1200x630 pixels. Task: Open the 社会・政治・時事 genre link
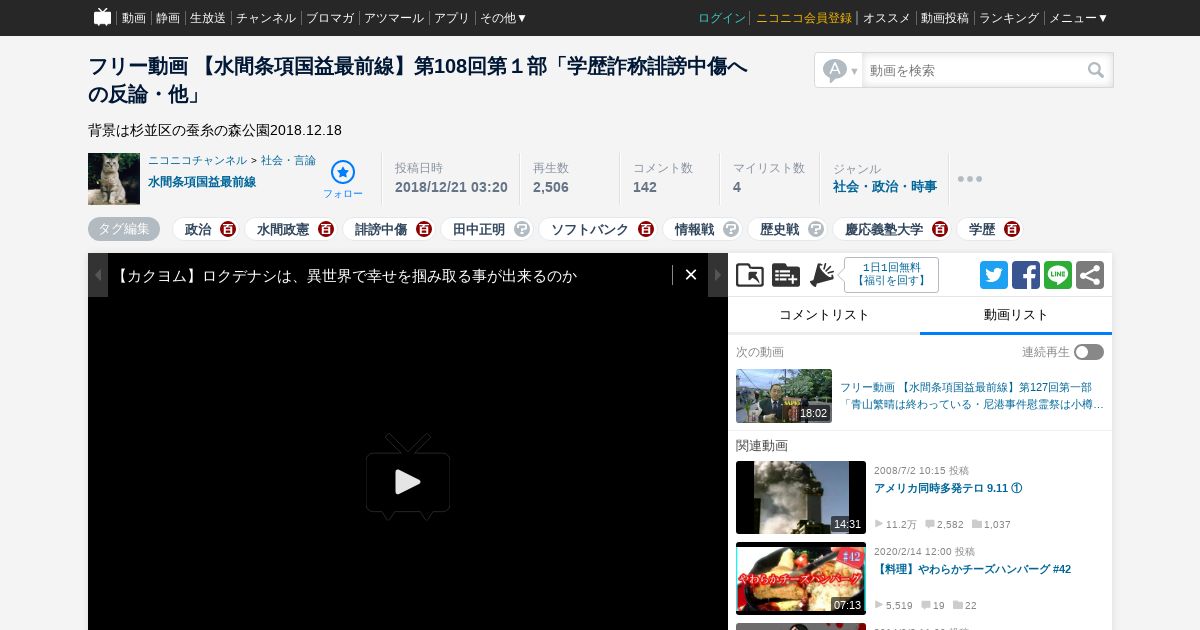click(885, 186)
